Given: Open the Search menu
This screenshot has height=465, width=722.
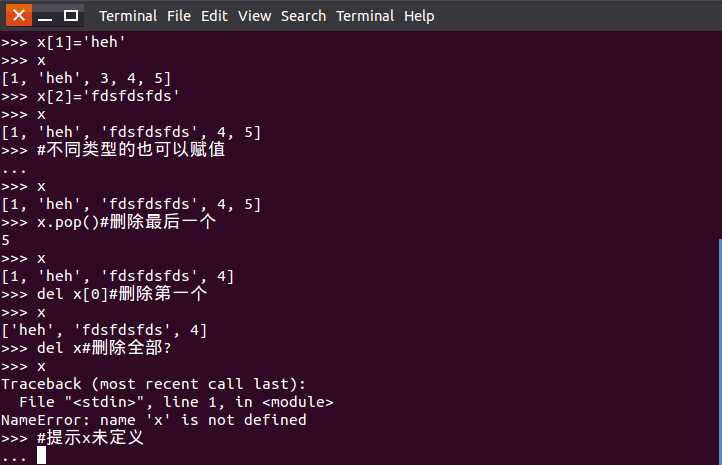Looking at the screenshot, I should [303, 16].
